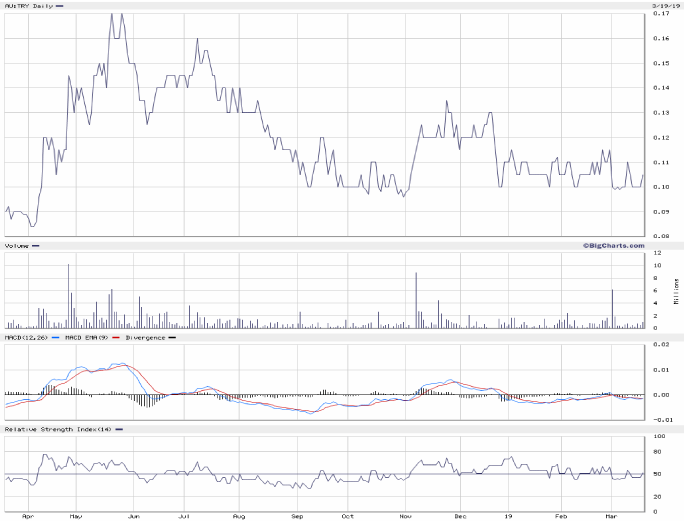The width and height of the screenshot is (684, 521).
Task: Select the November volume spike bar
Action: [416, 300]
